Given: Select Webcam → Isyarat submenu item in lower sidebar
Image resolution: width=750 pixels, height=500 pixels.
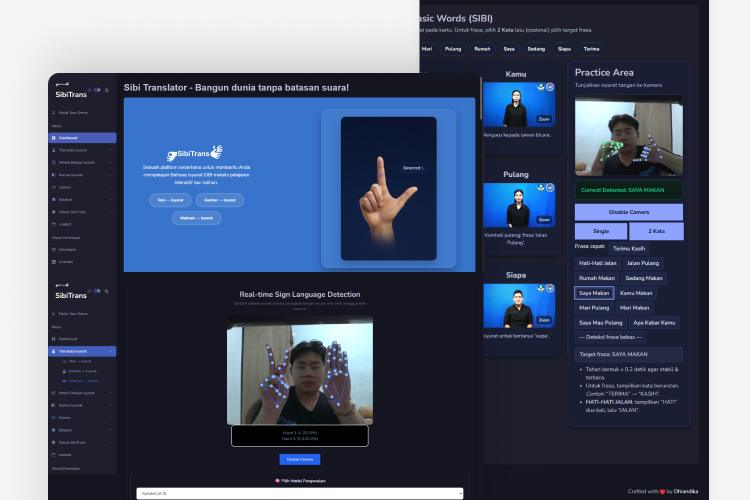Looking at the screenshot, I should click(80, 381).
